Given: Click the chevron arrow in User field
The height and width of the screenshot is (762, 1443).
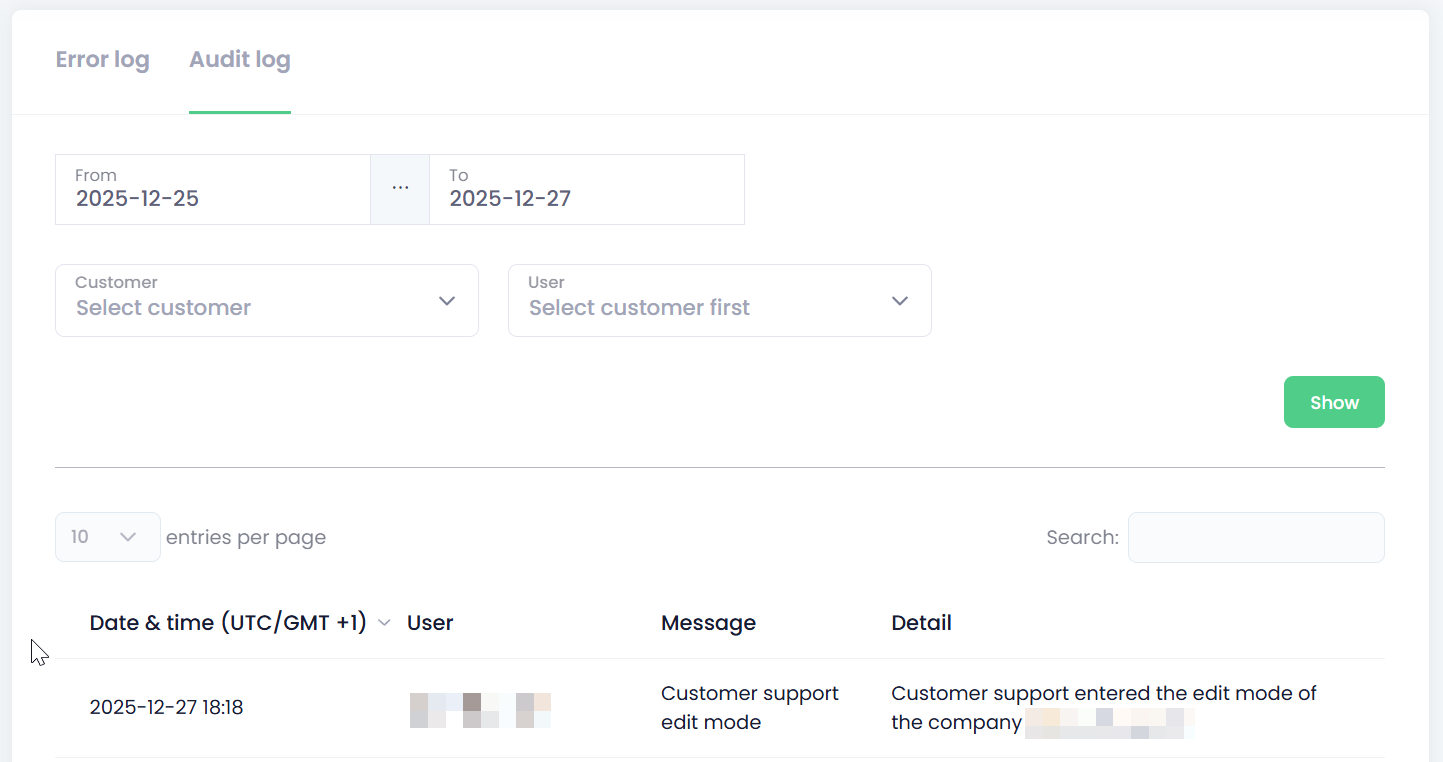Looking at the screenshot, I should click(x=900, y=301).
